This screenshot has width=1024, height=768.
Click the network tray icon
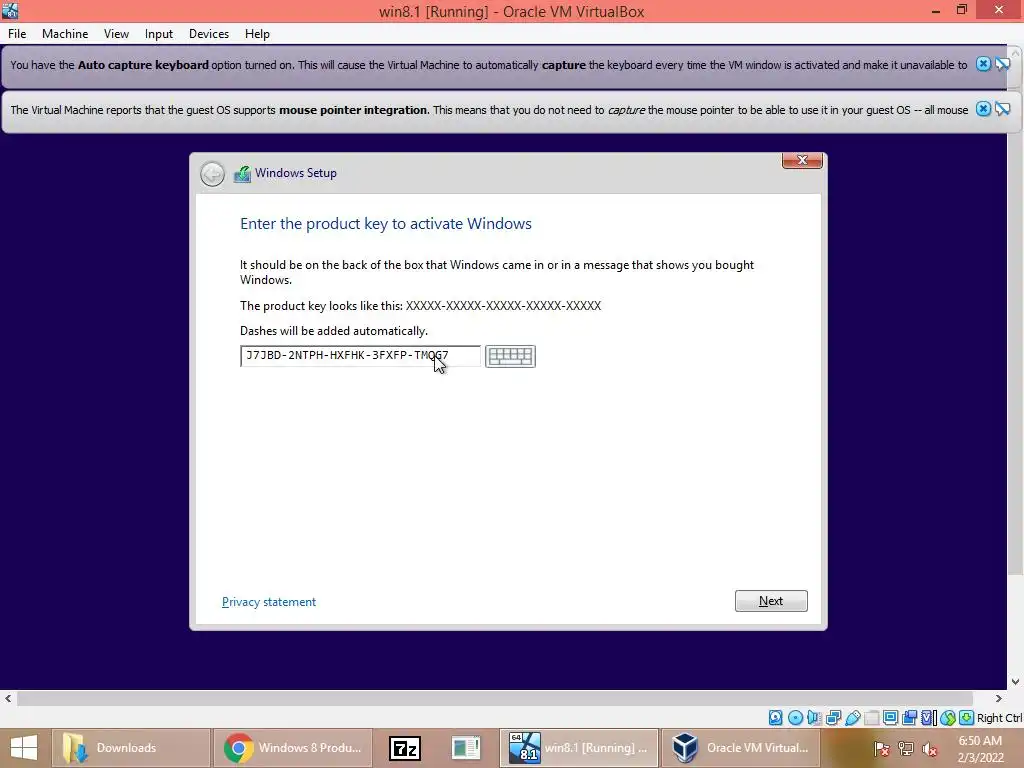coord(906,748)
